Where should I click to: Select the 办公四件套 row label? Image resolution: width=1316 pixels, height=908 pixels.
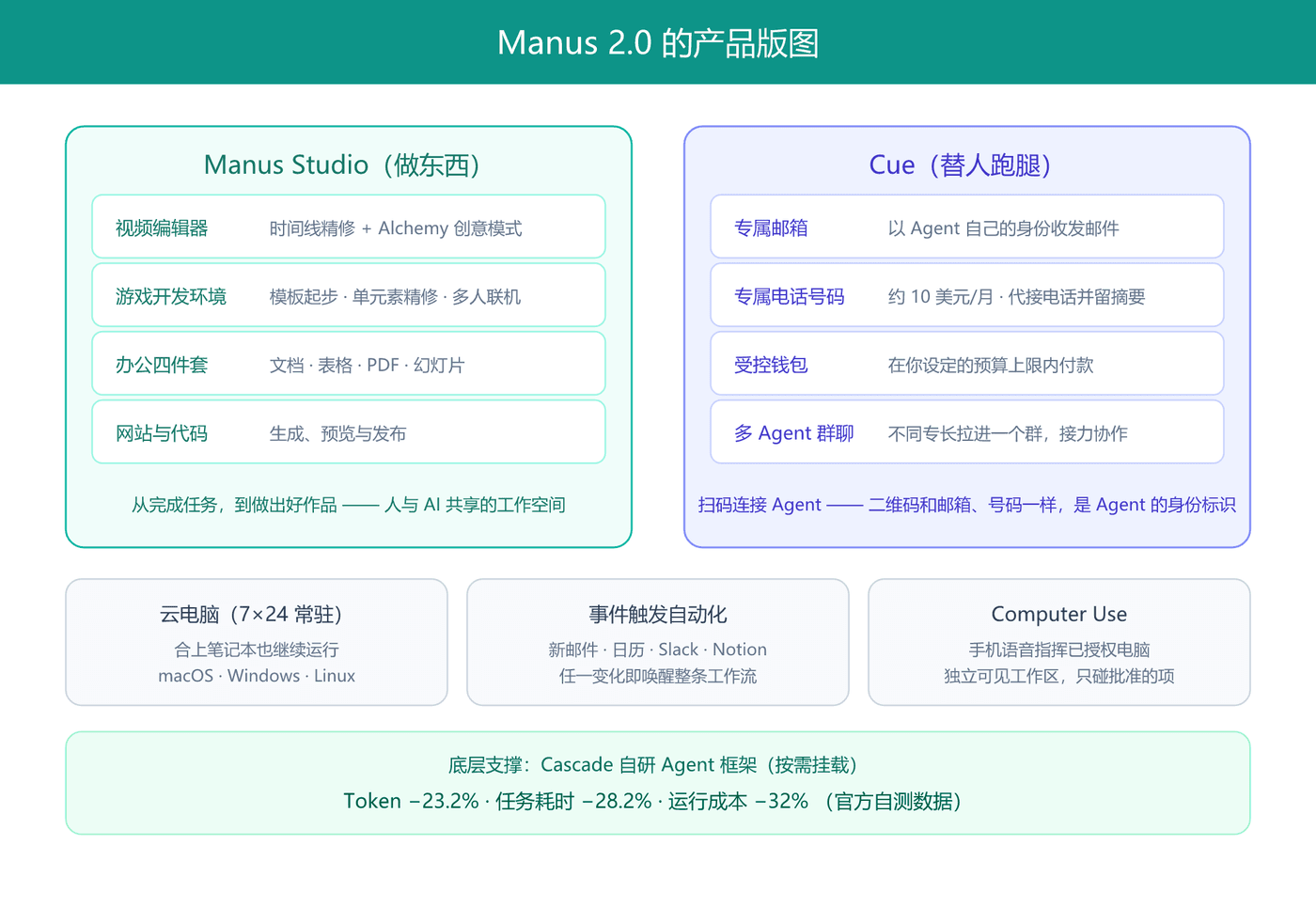pos(162,365)
